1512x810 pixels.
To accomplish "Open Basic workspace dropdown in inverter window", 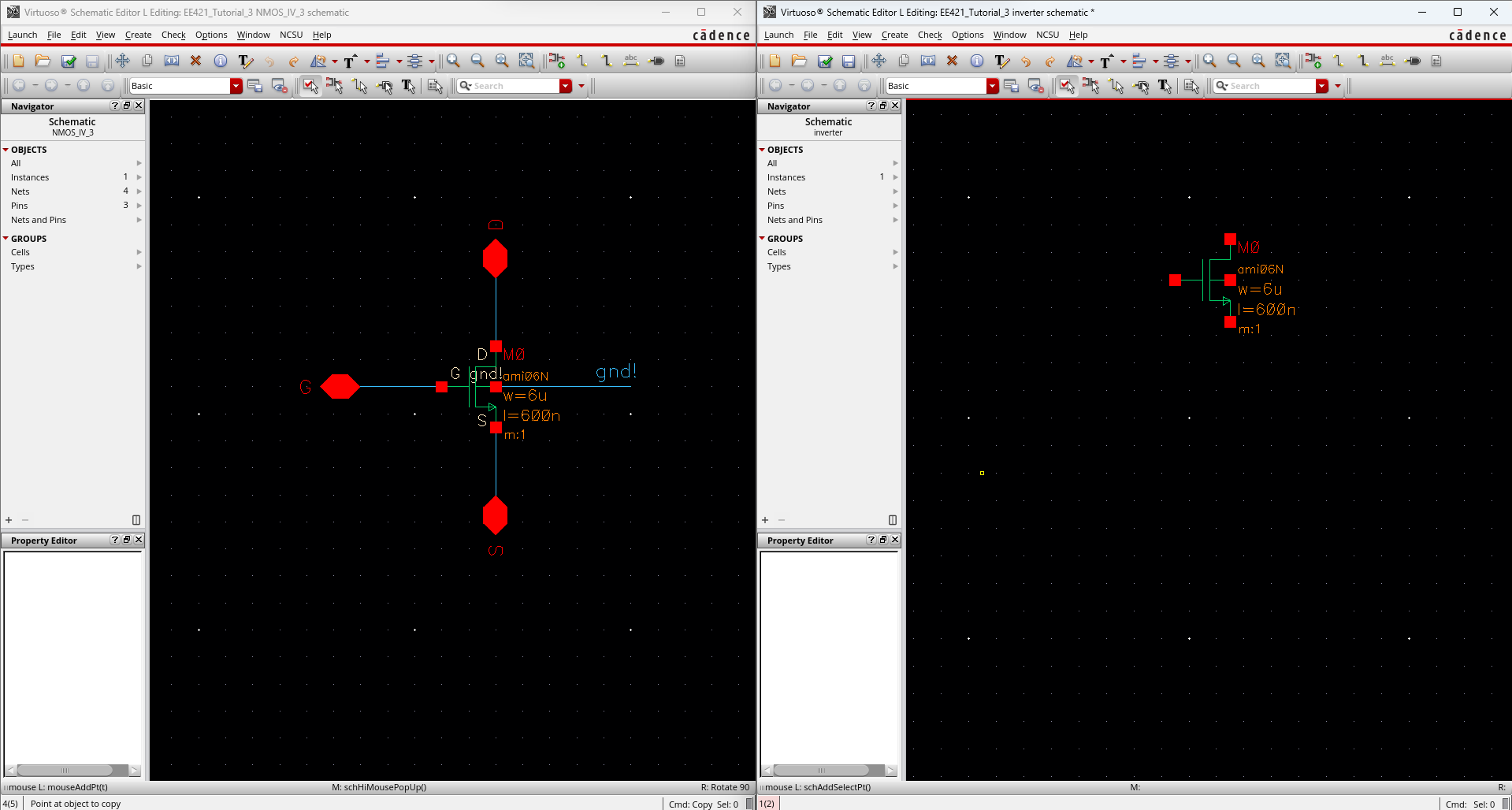I will (x=992, y=86).
